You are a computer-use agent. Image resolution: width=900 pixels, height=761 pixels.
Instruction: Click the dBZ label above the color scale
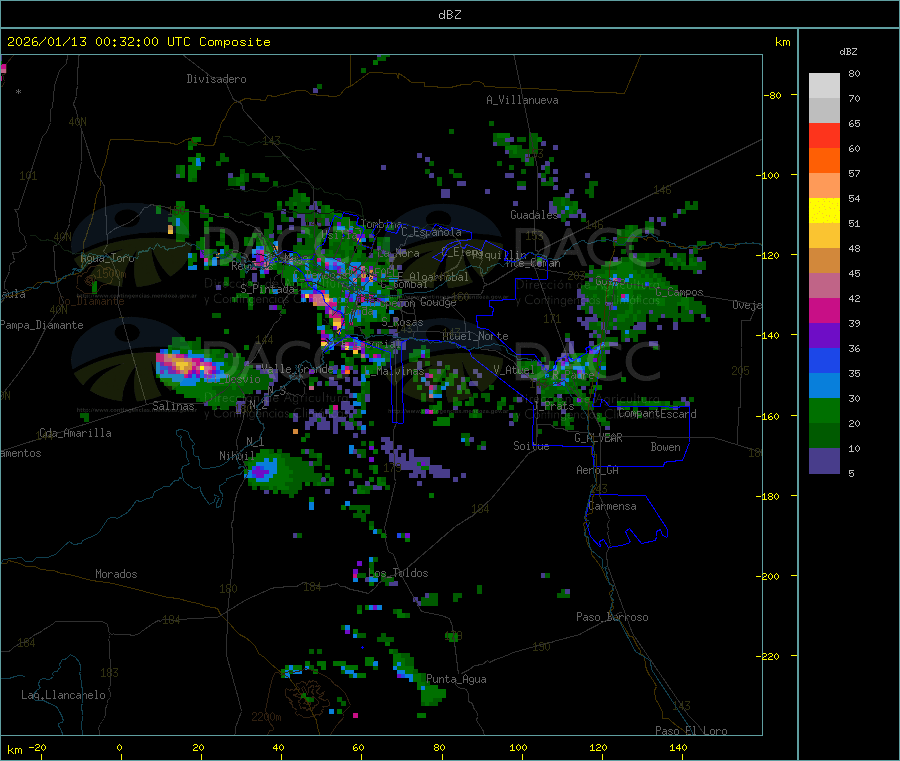point(848,52)
